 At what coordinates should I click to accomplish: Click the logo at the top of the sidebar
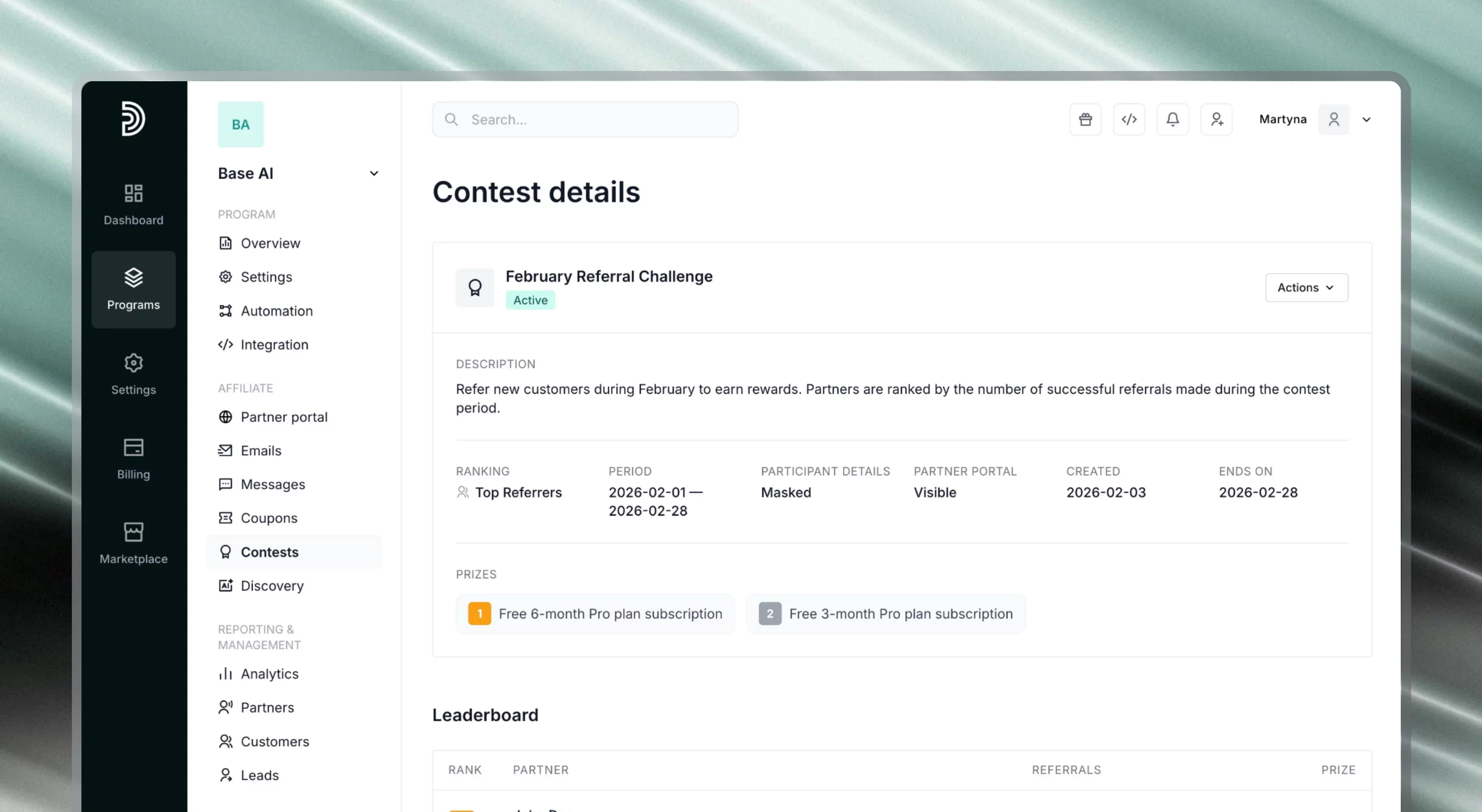[133, 119]
